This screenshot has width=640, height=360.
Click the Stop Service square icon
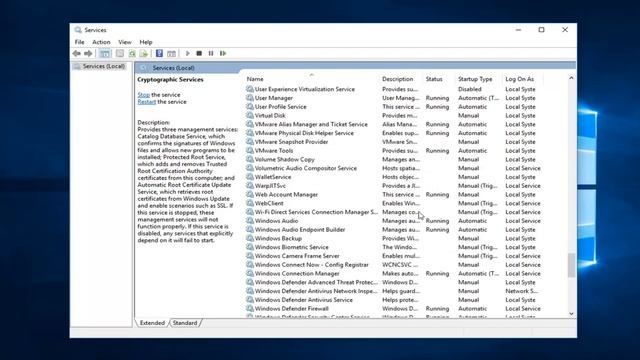[199, 53]
